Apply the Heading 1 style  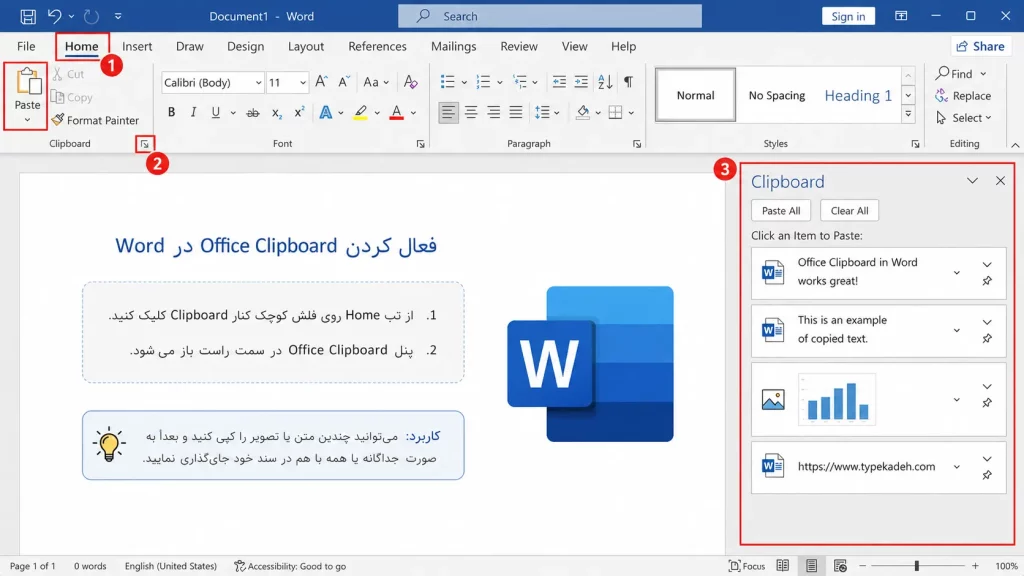(x=857, y=95)
